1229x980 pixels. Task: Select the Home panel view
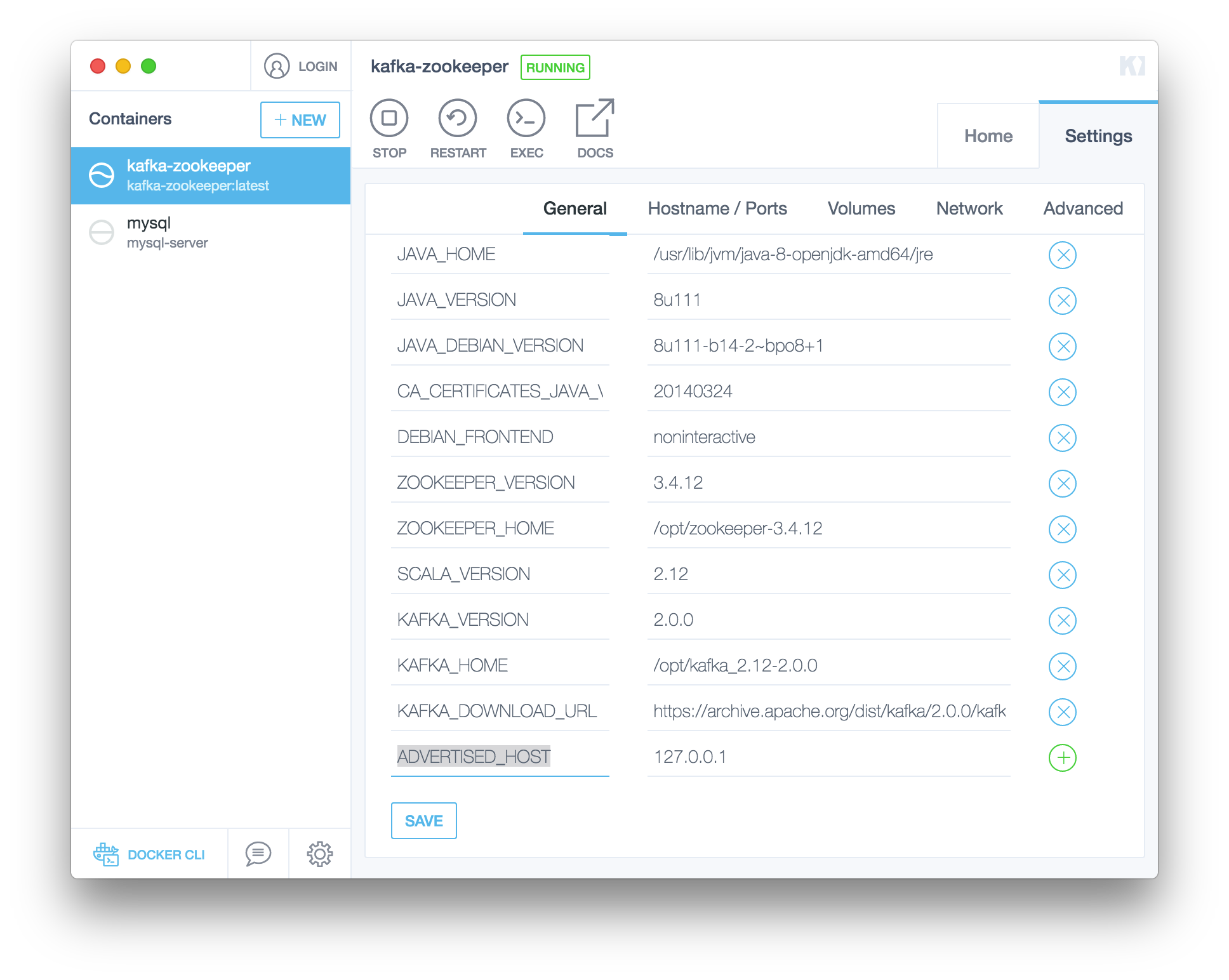click(x=988, y=135)
